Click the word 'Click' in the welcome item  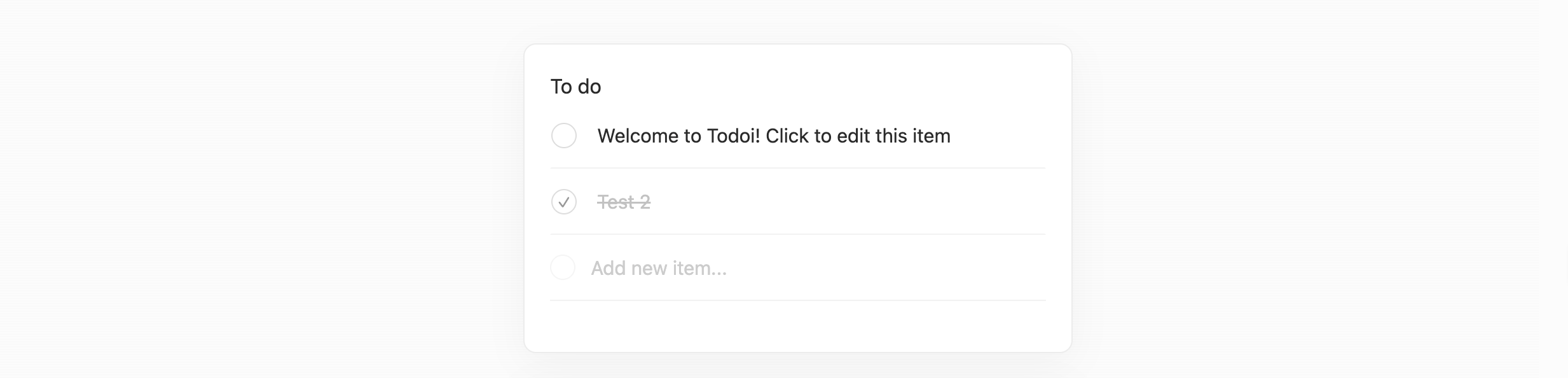(787, 136)
